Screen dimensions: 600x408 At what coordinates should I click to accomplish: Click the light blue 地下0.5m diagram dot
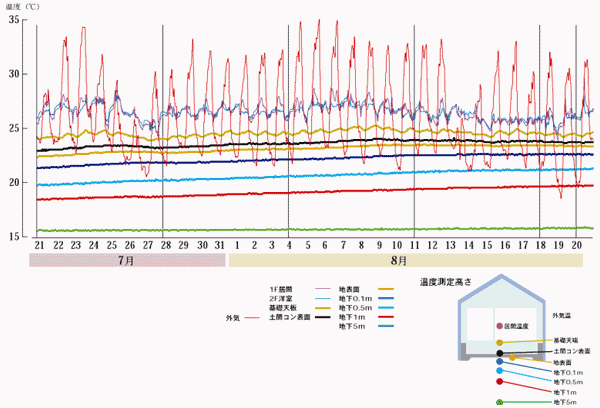click(x=499, y=370)
